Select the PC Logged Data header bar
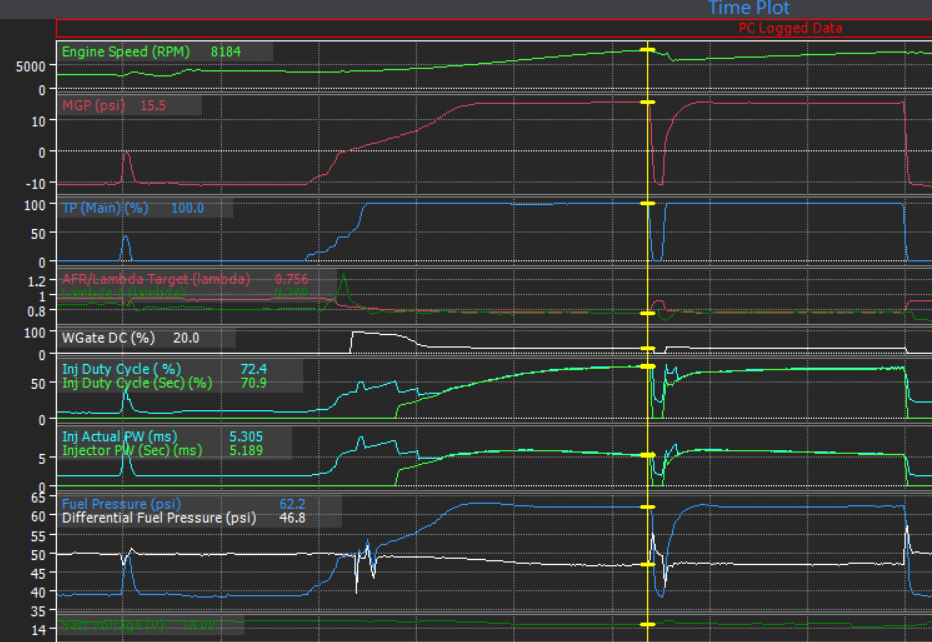The image size is (932, 642). [x=494, y=28]
